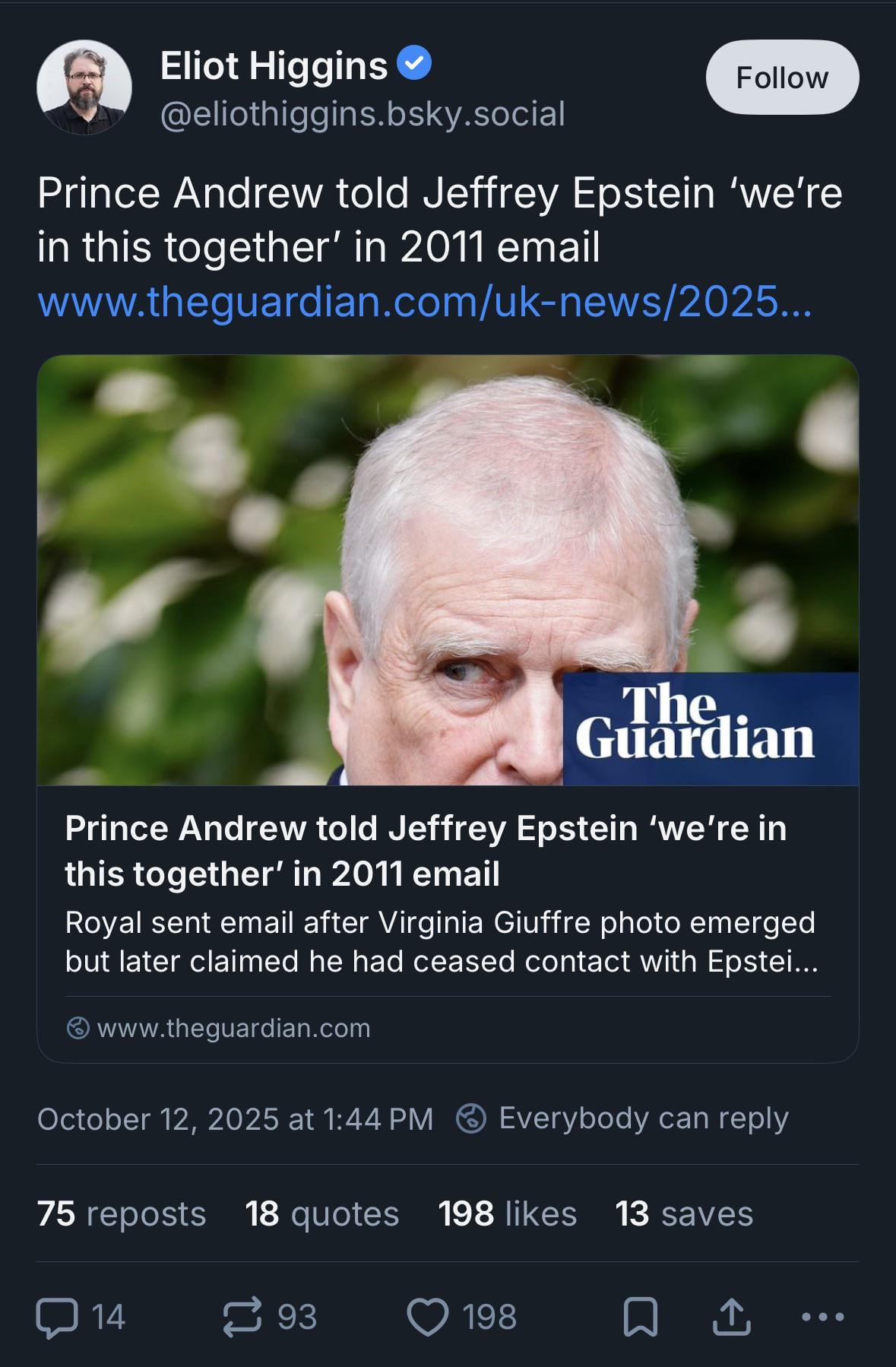The image size is (896, 1367).
Task: Click the Eliot Higgins display name
Action: 274,65
